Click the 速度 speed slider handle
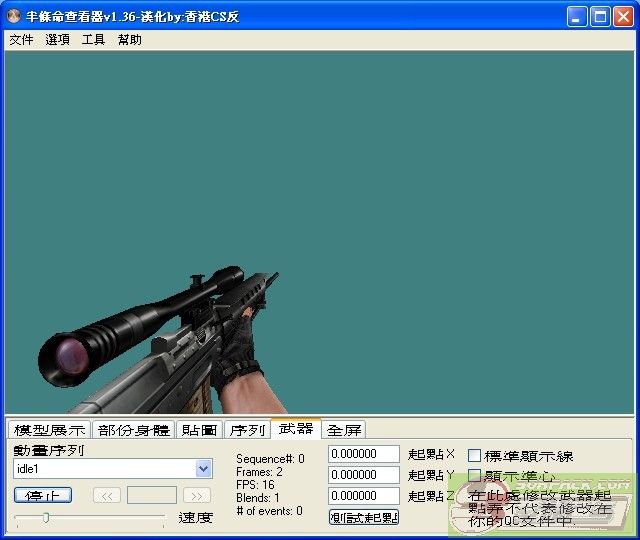This screenshot has width=640, height=540. pos(46,518)
